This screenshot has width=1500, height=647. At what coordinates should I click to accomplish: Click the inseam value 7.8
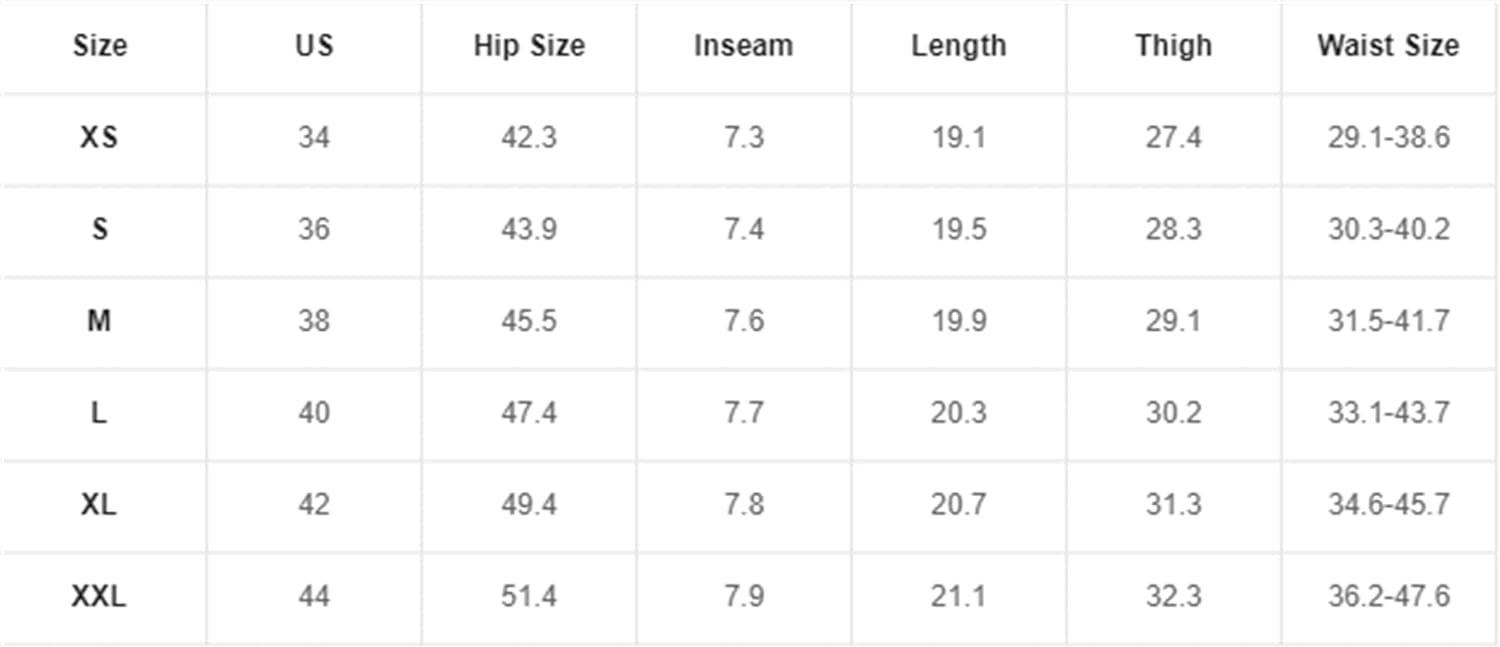(744, 505)
